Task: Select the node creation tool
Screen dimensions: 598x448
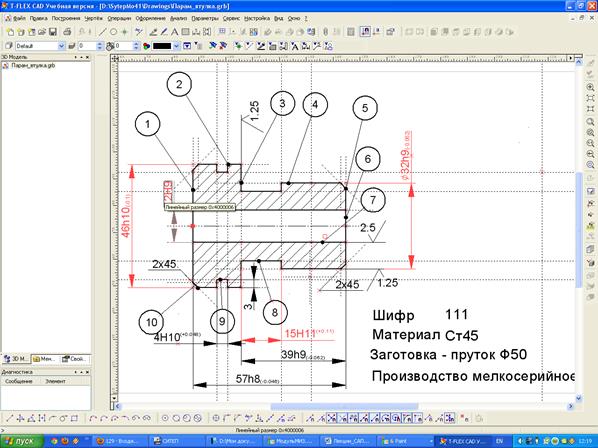Action: tap(124, 32)
